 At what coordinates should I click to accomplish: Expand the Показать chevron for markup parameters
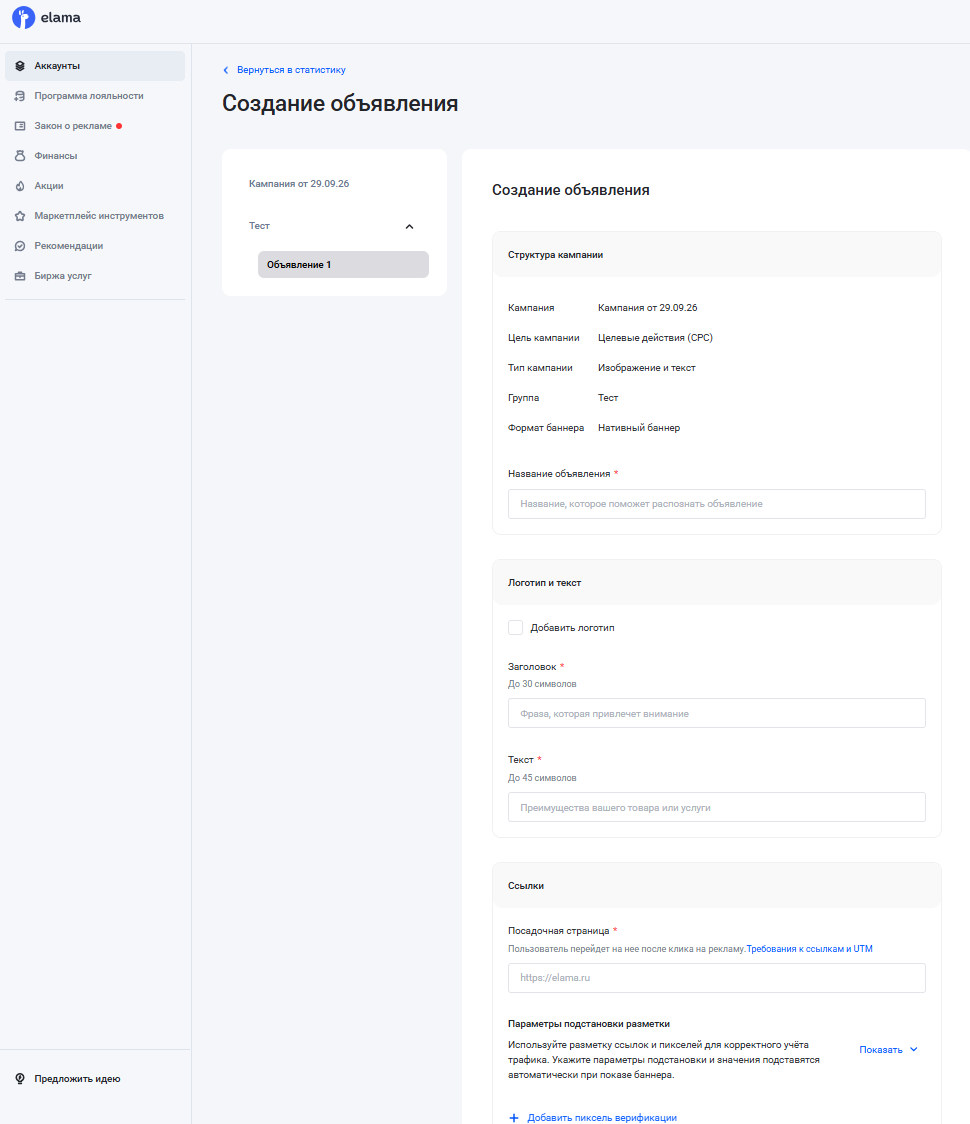tap(914, 1049)
